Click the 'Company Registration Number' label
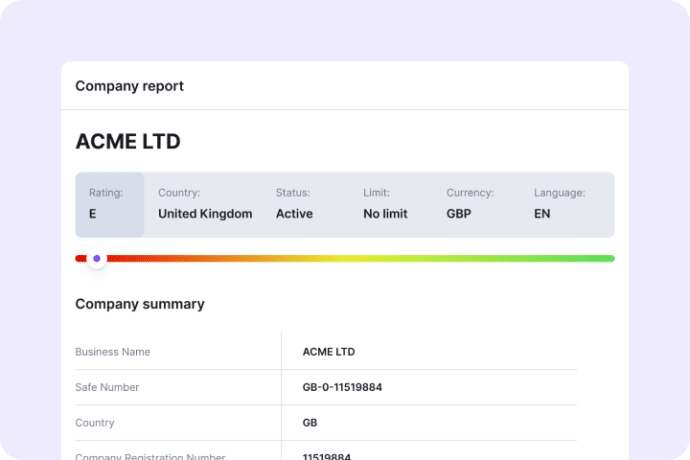Image resolution: width=690 pixels, height=460 pixels. pyautogui.click(x=150, y=456)
